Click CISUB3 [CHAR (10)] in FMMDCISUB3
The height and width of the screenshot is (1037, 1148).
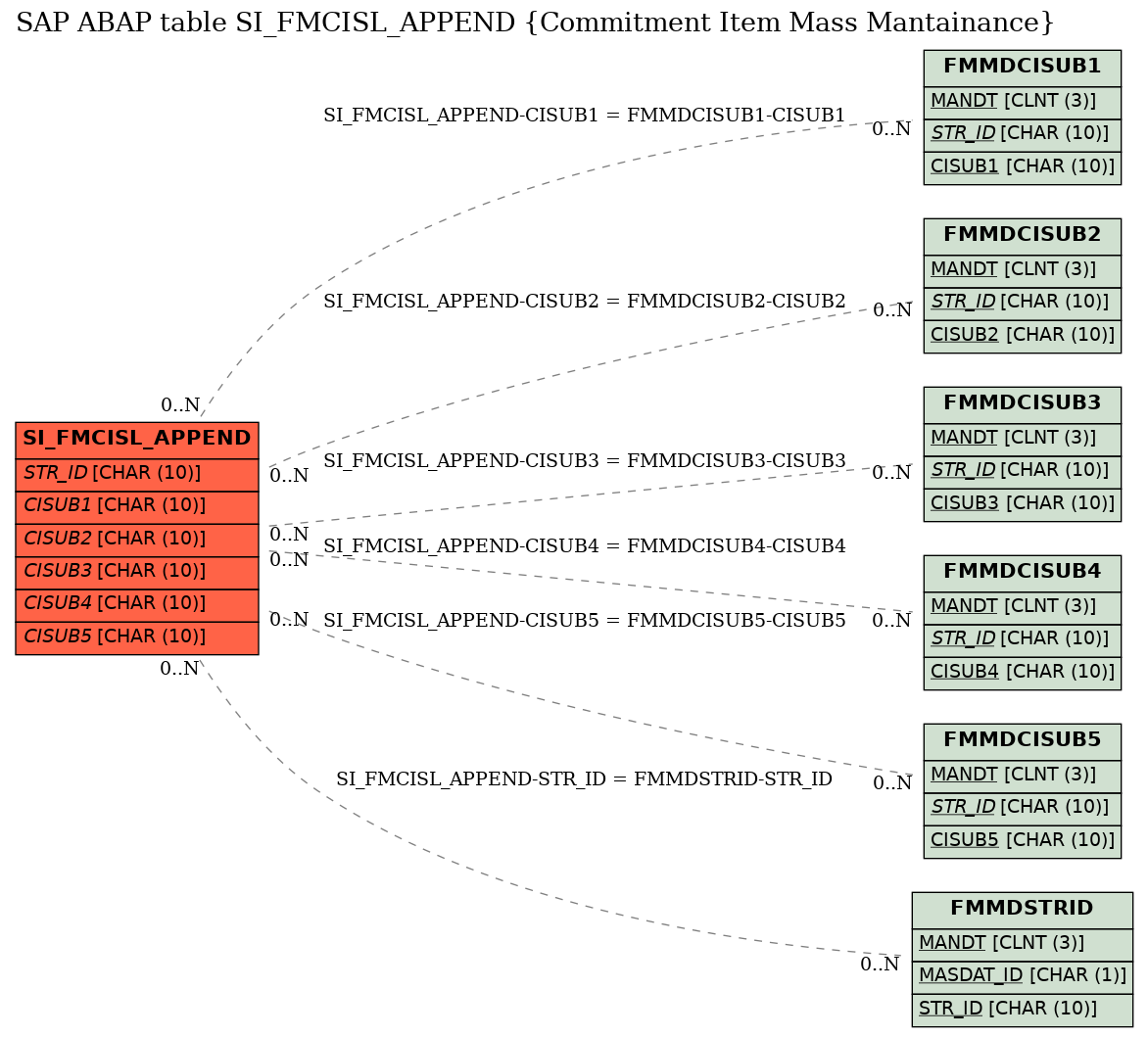coord(1022,505)
